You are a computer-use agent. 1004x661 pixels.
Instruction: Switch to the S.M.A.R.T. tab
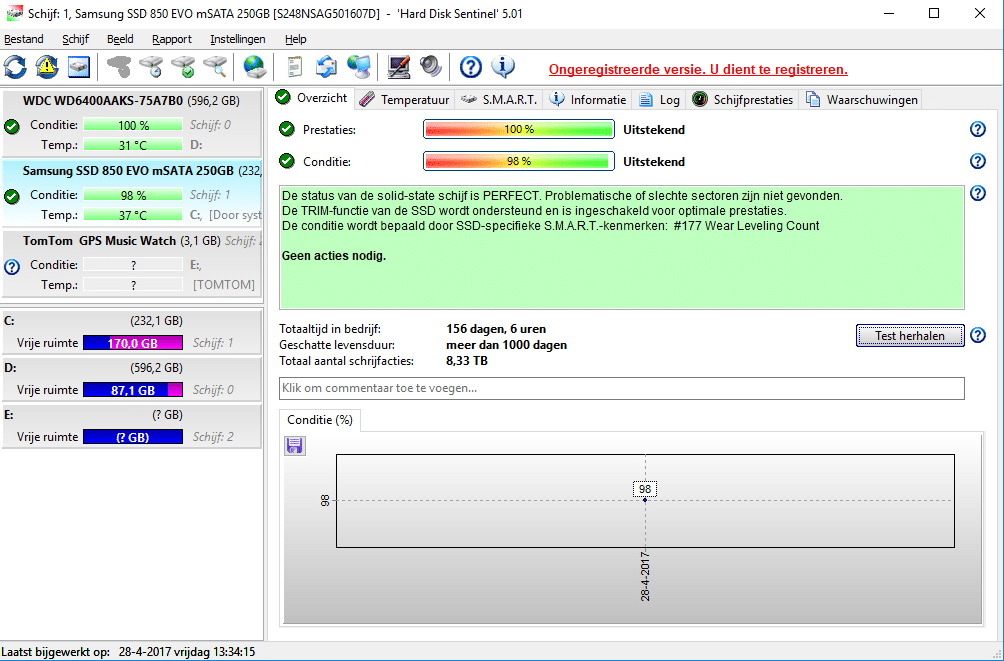[499, 99]
